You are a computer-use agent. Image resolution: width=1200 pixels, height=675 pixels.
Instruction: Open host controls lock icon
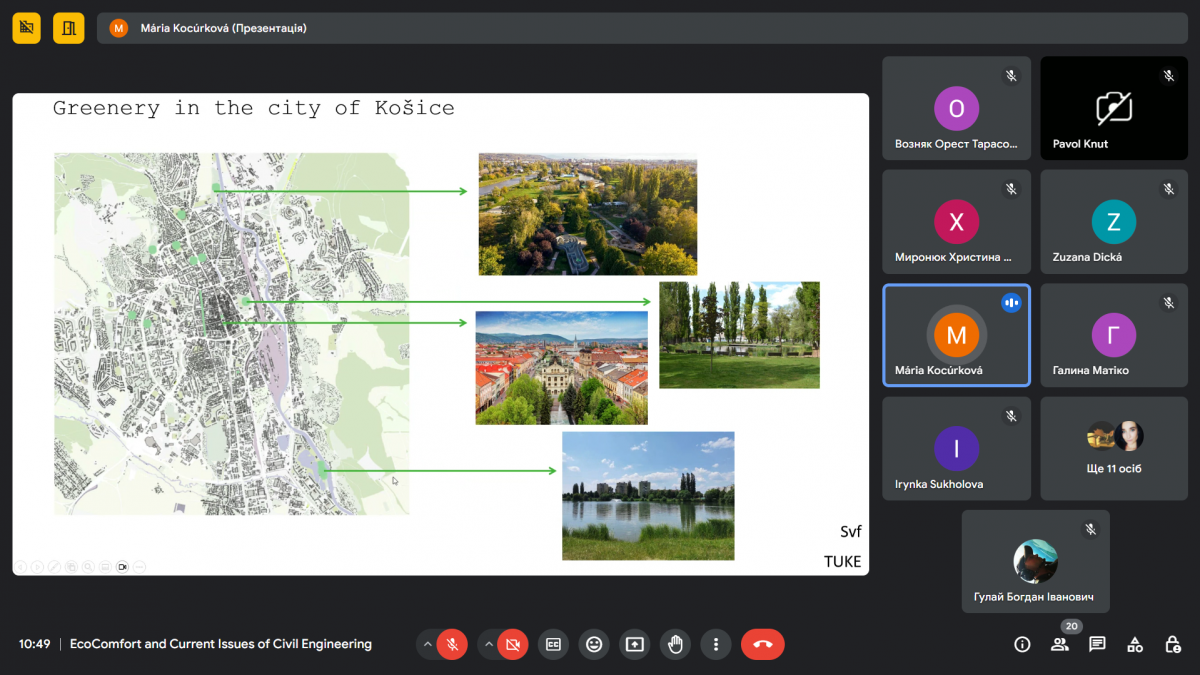pyautogui.click(x=1172, y=645)
